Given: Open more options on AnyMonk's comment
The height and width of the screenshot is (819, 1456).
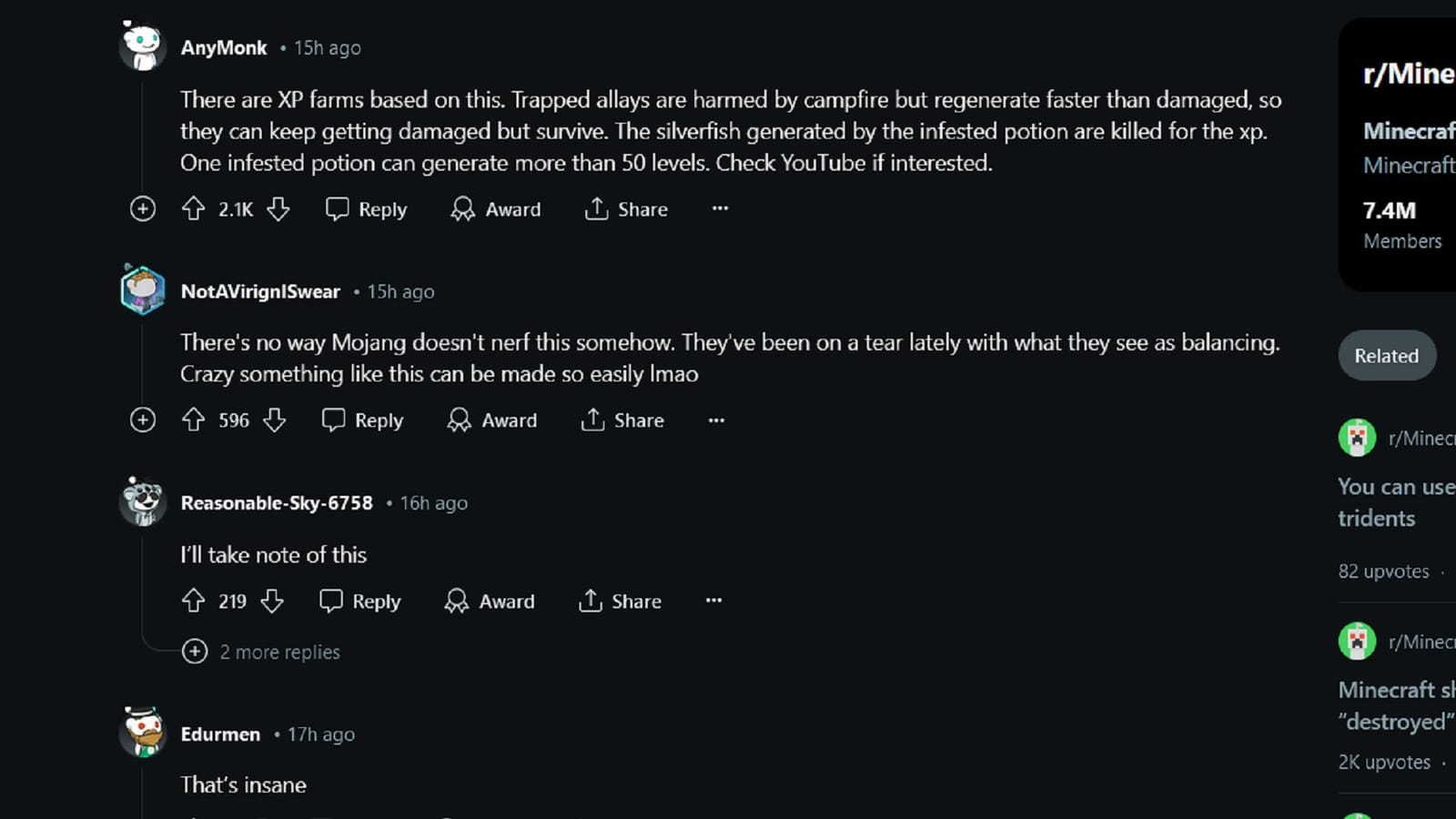Looking at the screenshot, I should coord(720,208).
